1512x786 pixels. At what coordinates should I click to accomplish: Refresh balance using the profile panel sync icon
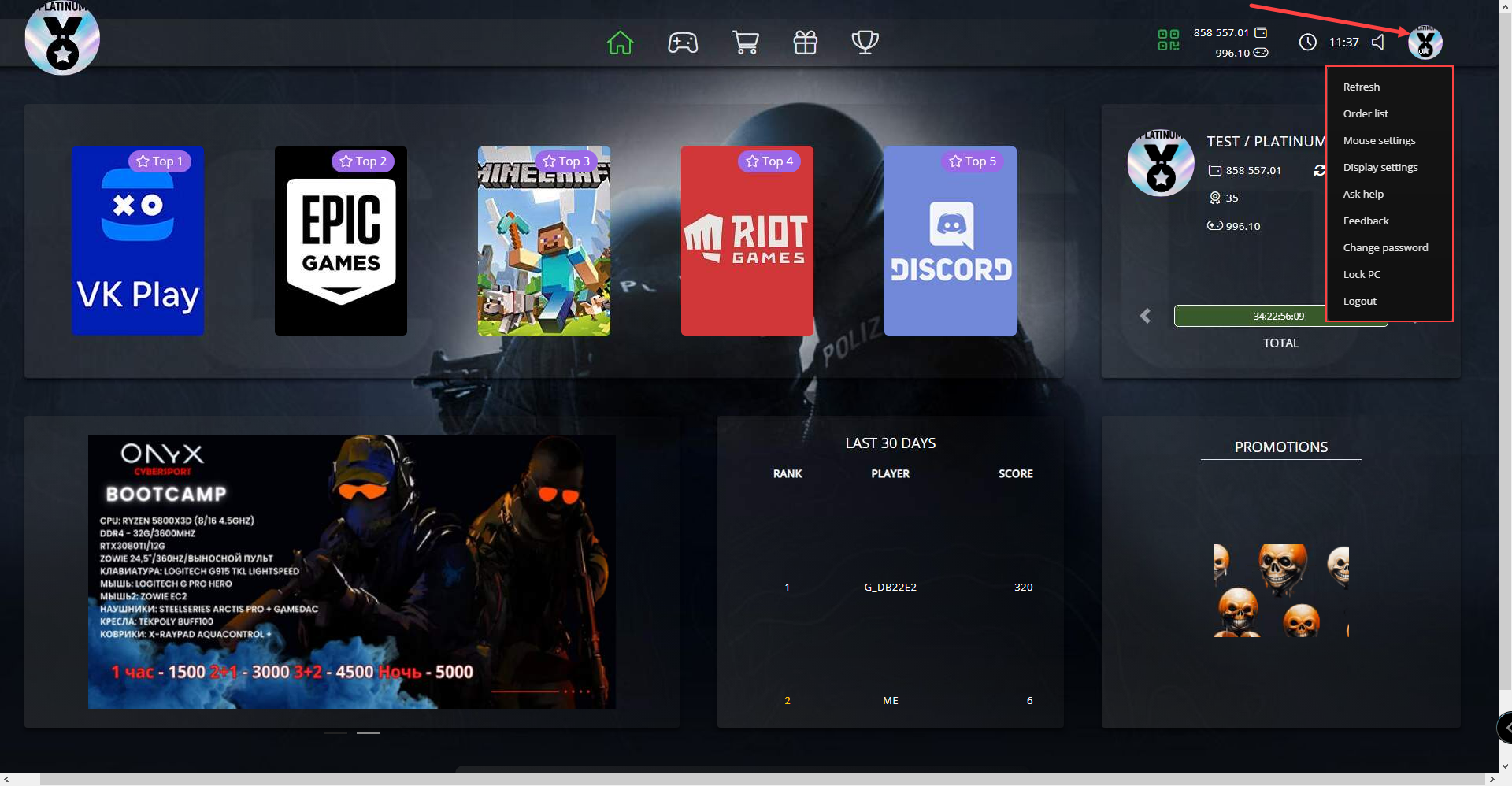coord(1320,170)
